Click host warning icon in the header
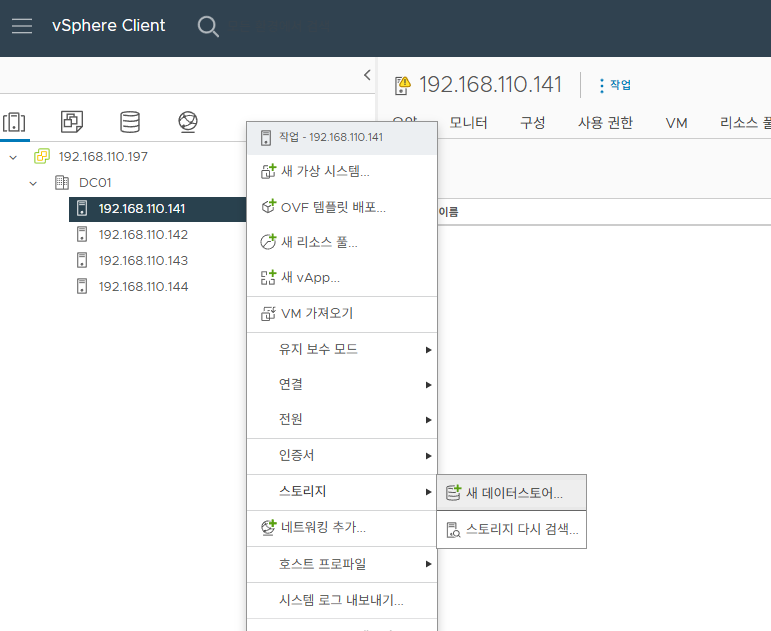This screenshot has width=771, height=631. (402, 85)
